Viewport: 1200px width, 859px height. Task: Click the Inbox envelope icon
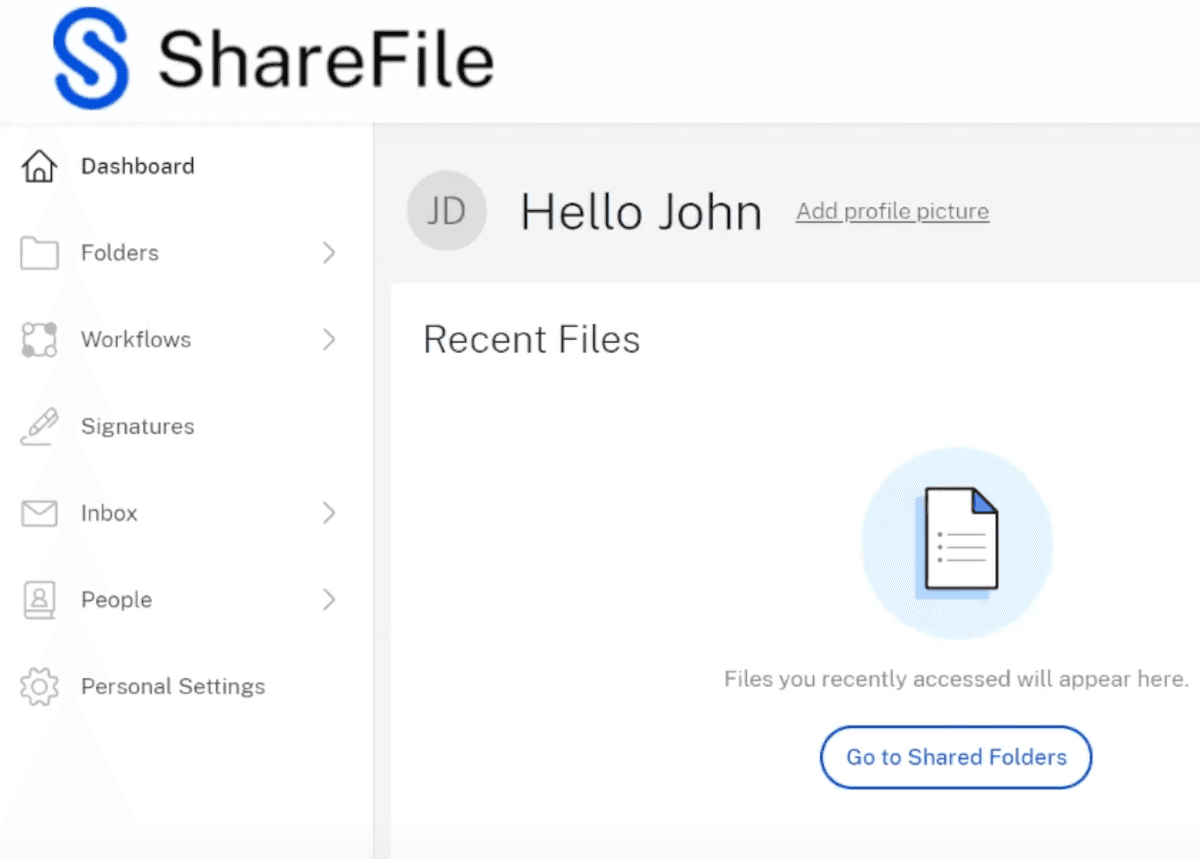(x=38, y=513)
